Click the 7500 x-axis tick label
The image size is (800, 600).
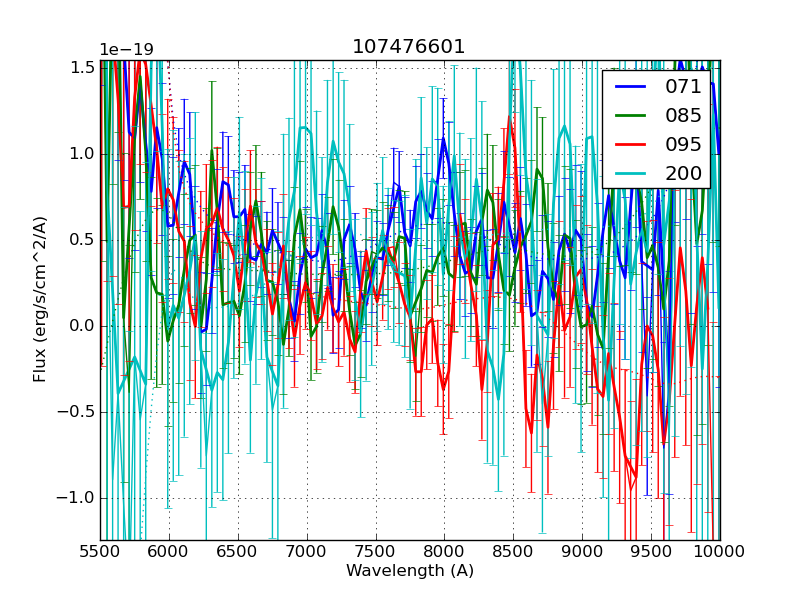(x=375, y=551)
